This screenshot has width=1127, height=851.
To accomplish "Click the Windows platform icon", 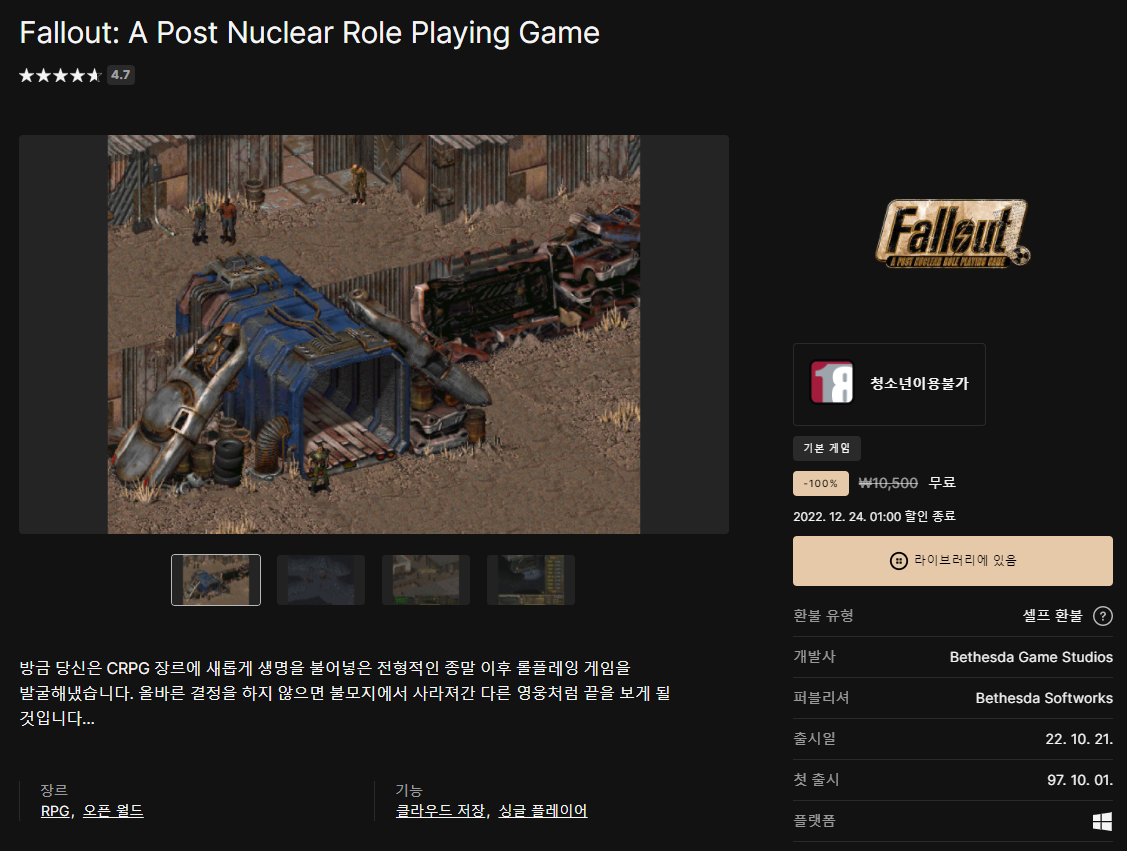I will click(1102, 821).
